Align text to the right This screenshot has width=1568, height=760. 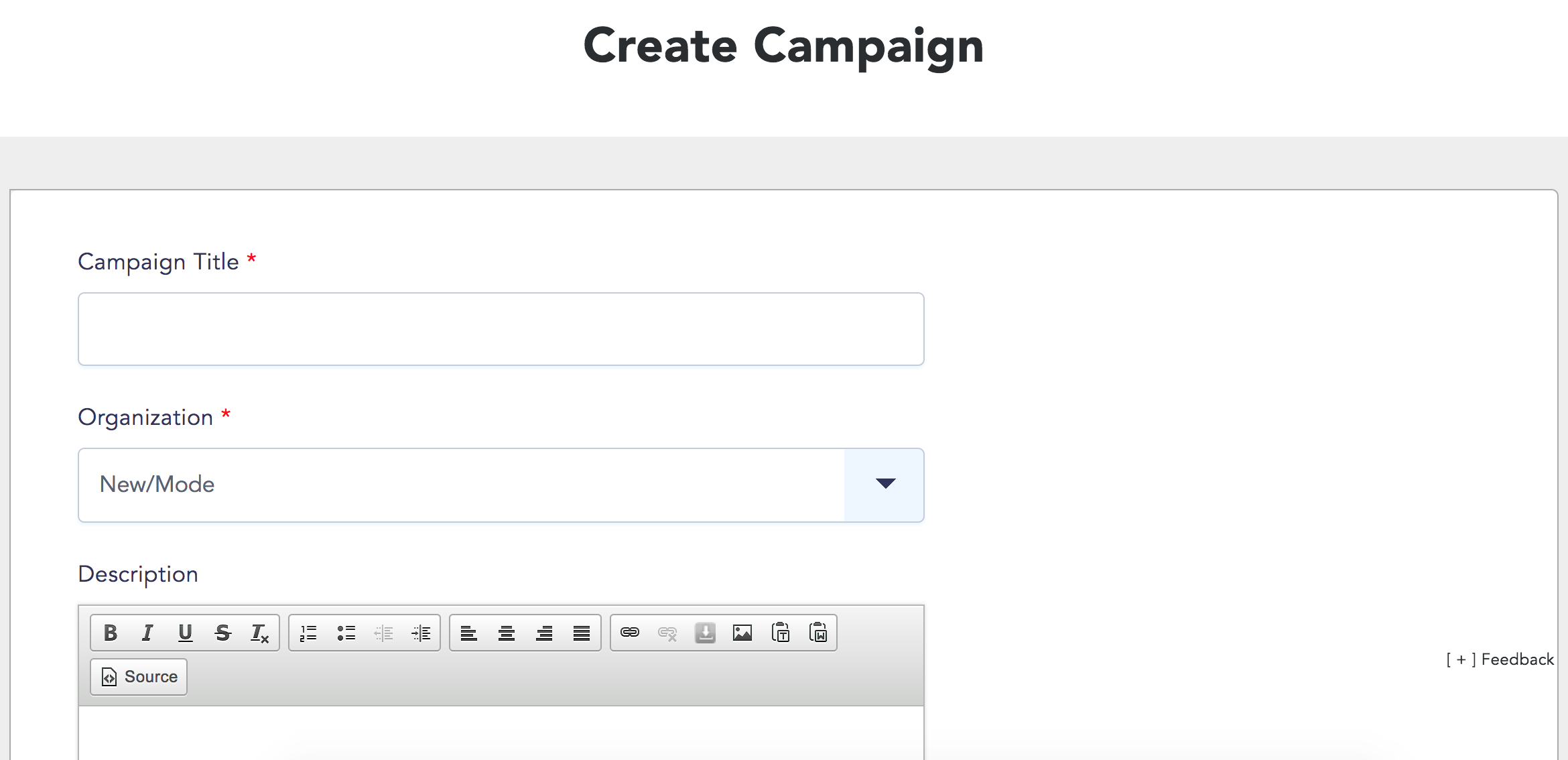tap(544, 633)
